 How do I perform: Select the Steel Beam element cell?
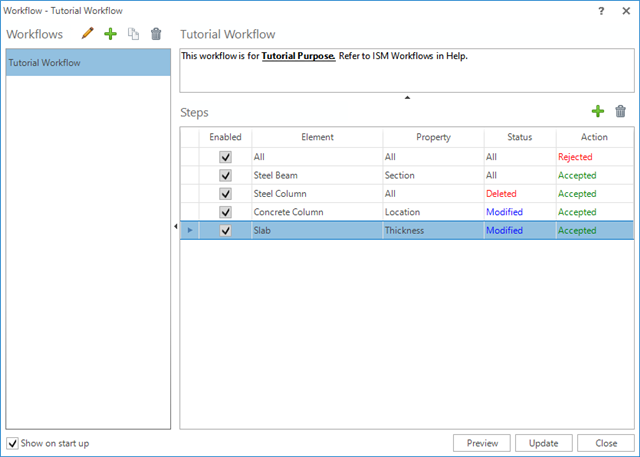[317, 175]
